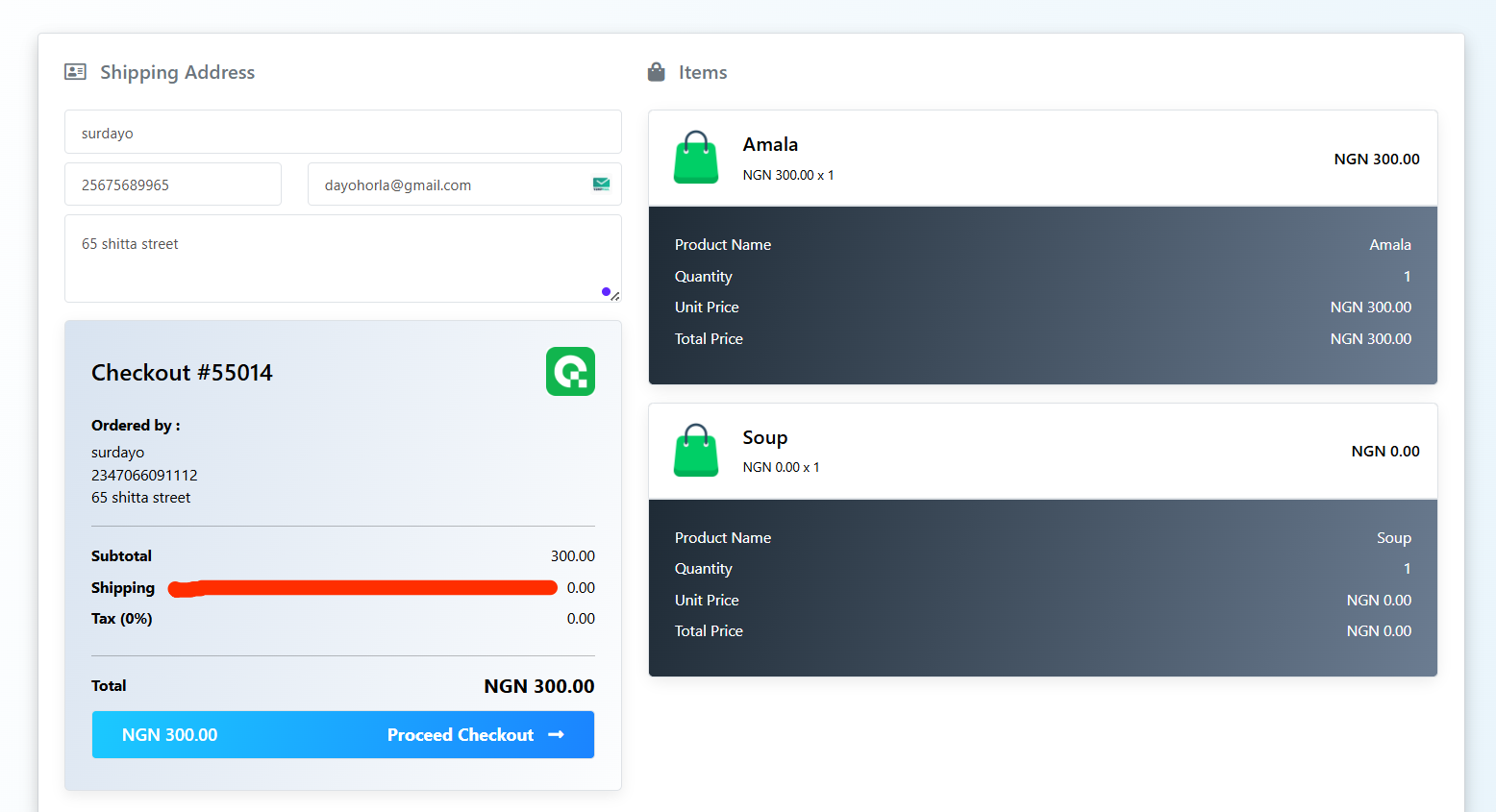Click the red marked line beside Shipping

coord(362,588)
